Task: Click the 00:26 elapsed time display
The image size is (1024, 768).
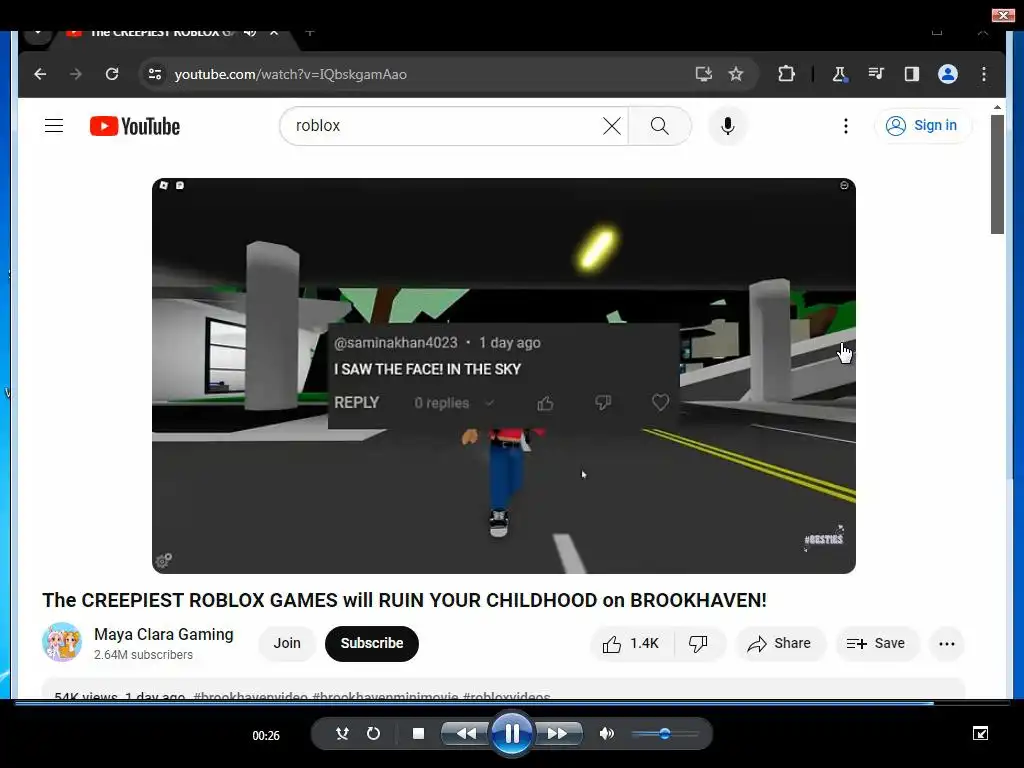Action: tap(266, 736)
